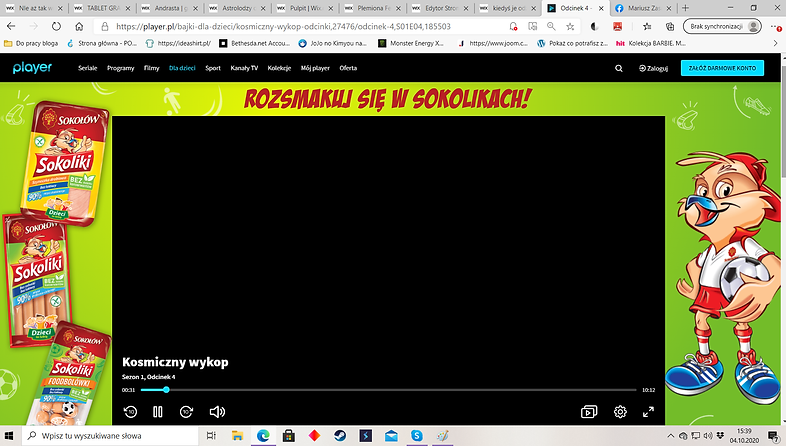Open player settings gear
The height and width of the screenshot is (446, 786).
click(x=620, y=412)
